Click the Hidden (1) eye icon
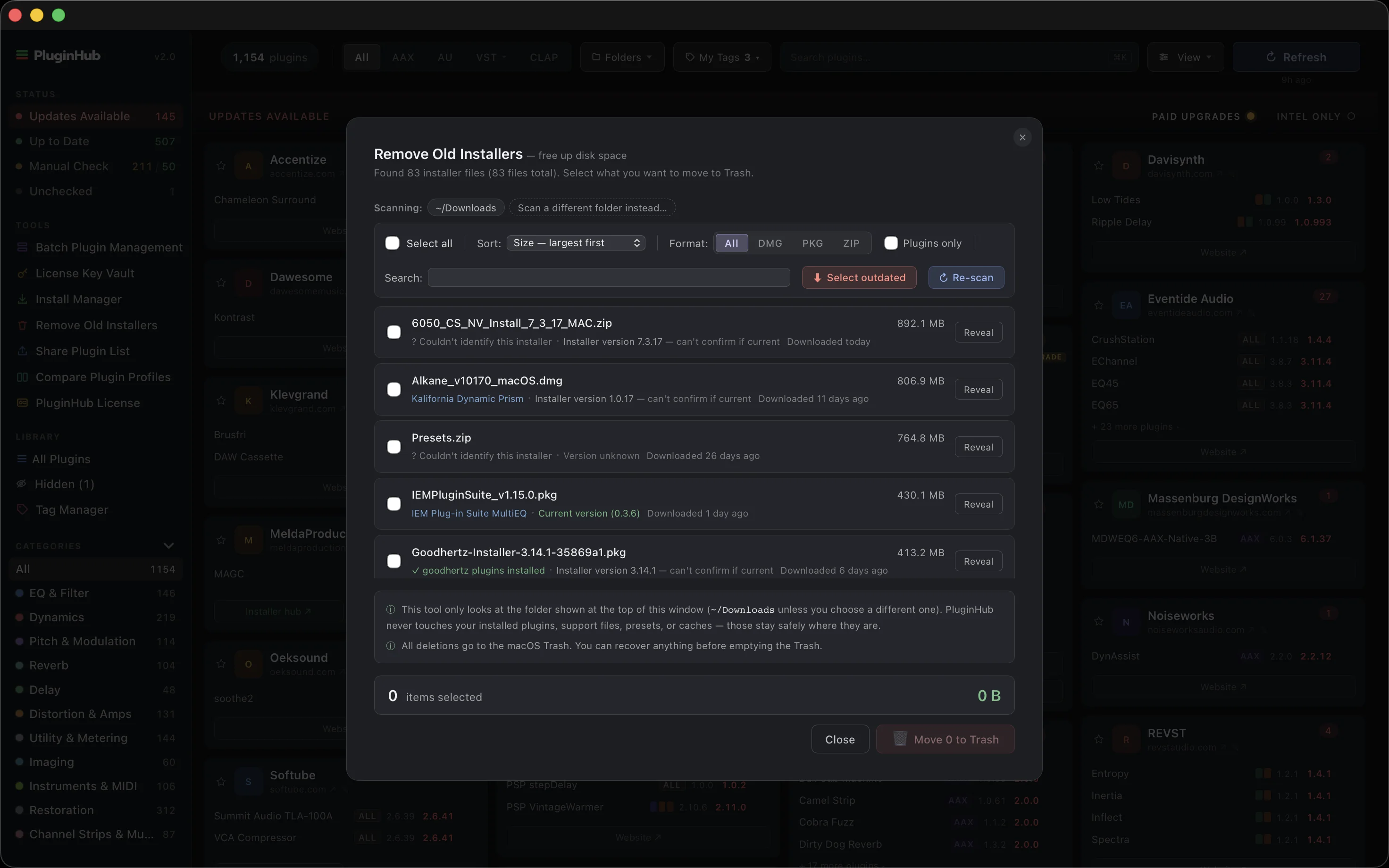Screen dimensions: 1389x868 [x=22, y=484]
